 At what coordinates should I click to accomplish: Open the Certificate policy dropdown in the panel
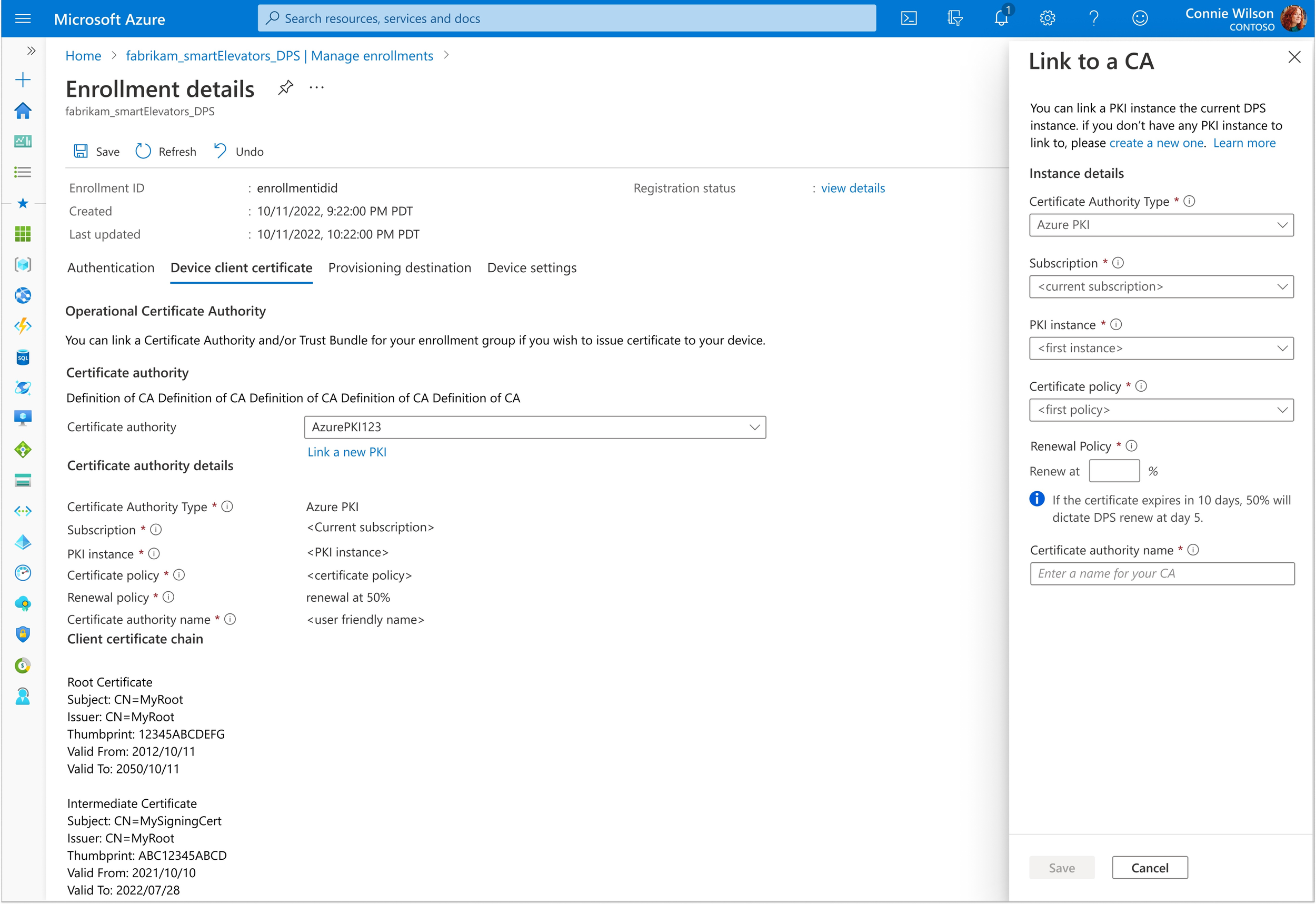1161,410
